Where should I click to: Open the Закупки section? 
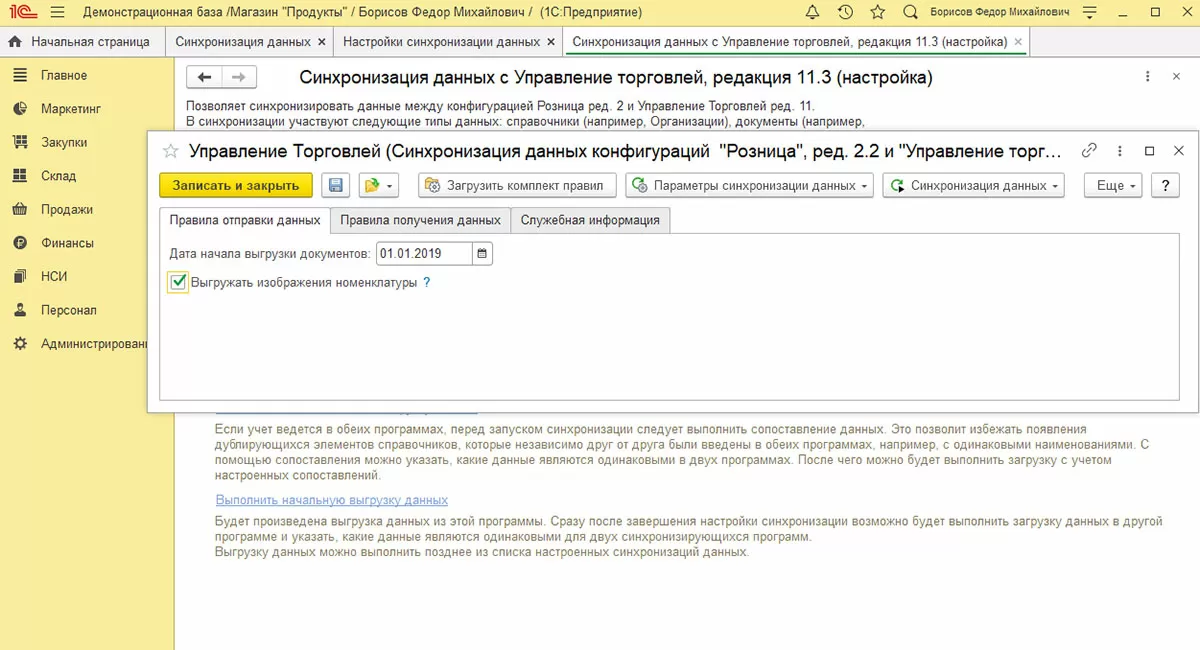click(64, 142)
